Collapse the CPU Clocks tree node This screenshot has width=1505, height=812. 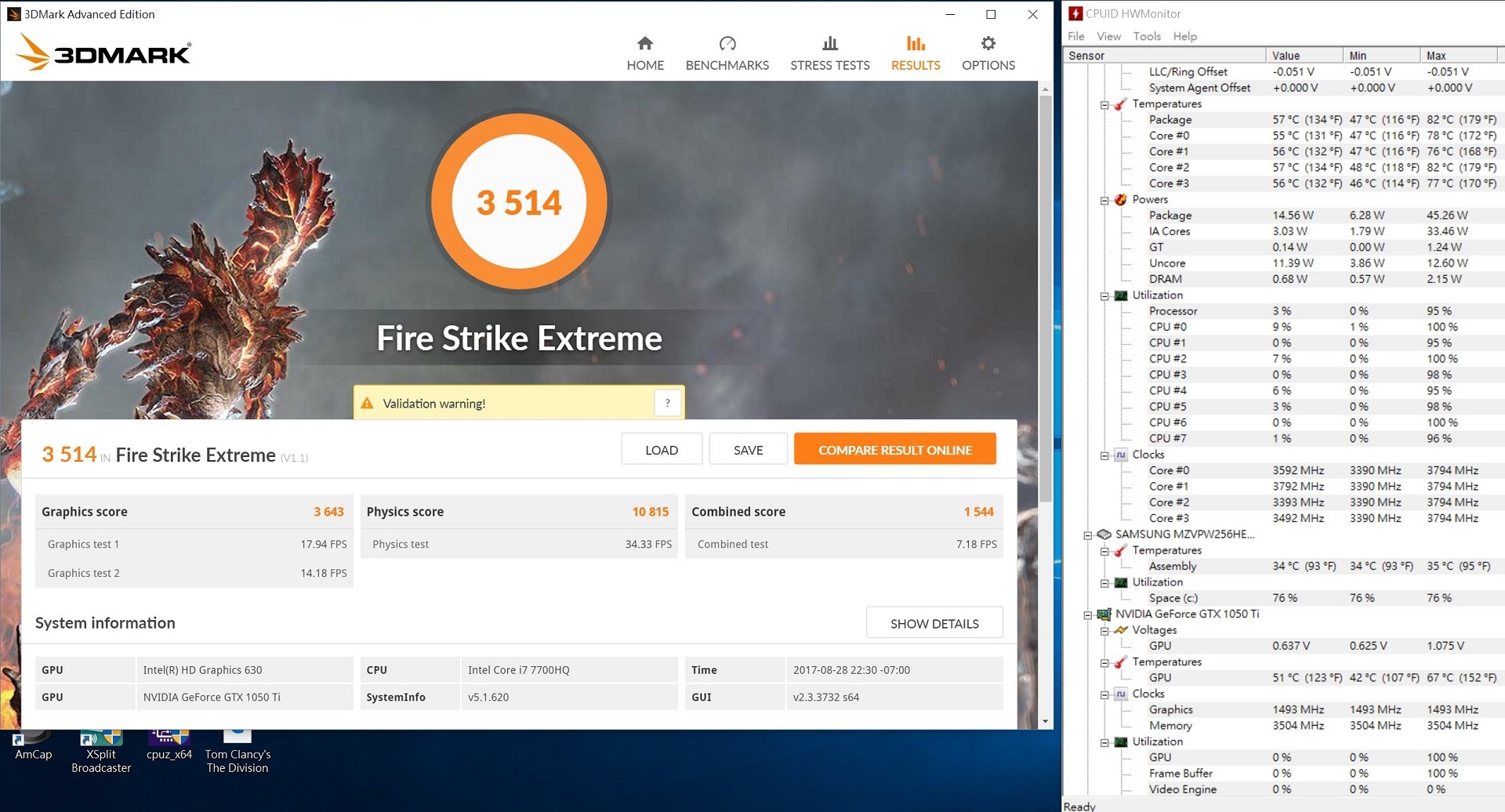coord(1104,455)
